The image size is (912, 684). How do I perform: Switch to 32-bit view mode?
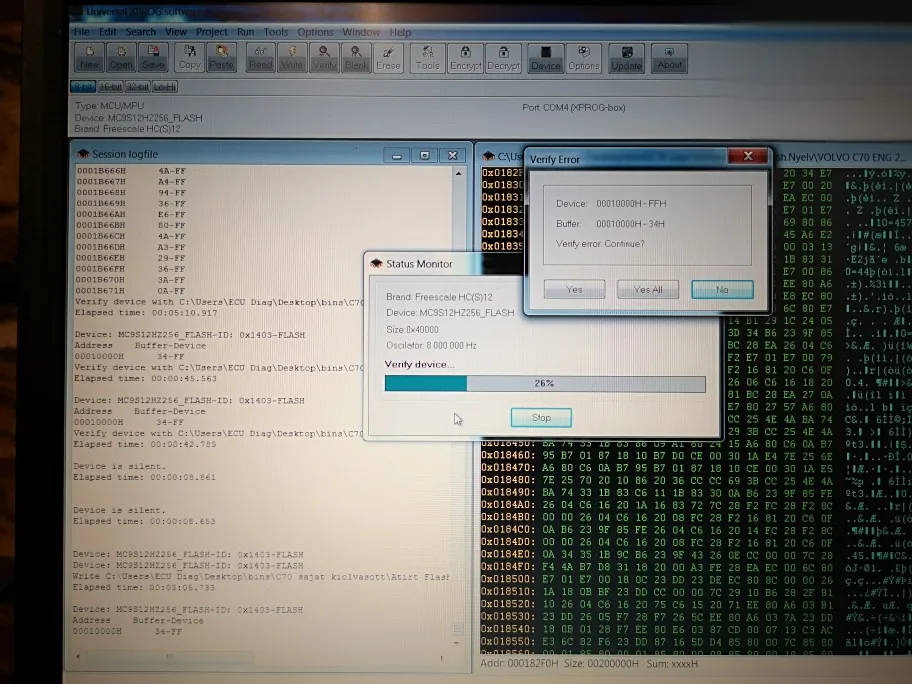[x=137, y=87]
